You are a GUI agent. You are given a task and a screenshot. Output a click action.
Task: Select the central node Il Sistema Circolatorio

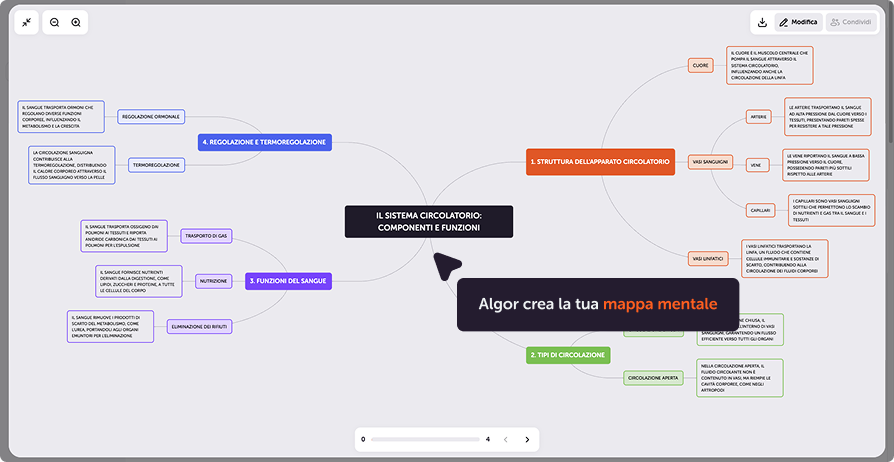429,221
